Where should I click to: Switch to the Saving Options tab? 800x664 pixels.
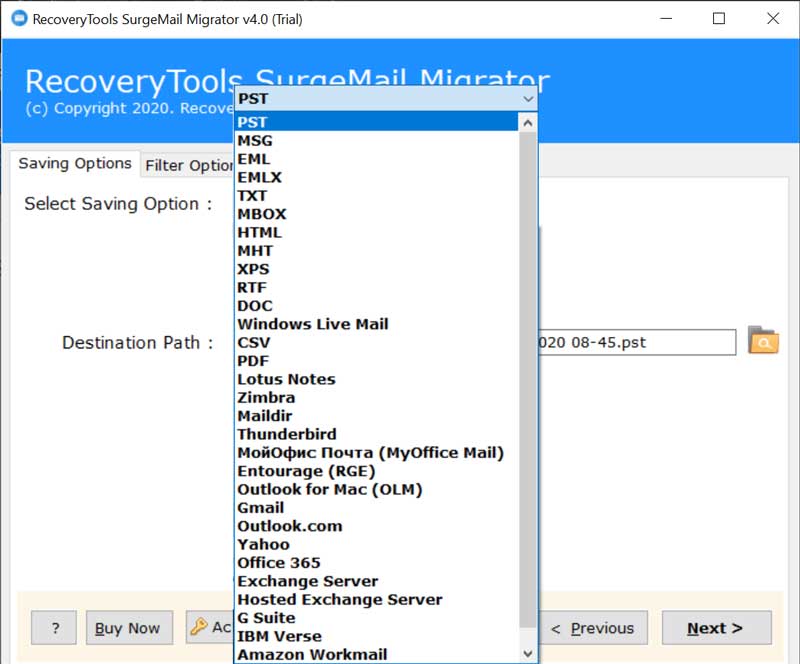click(75, 163)
